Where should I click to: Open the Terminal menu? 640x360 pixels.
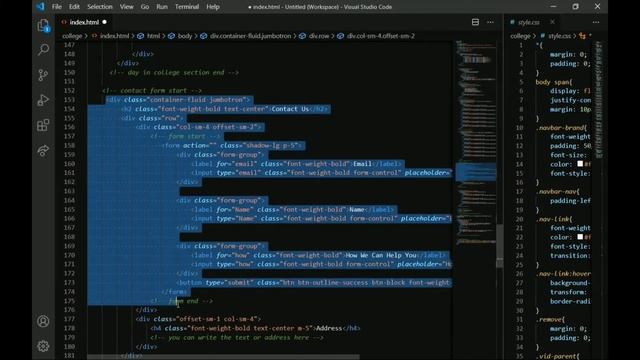187,7
